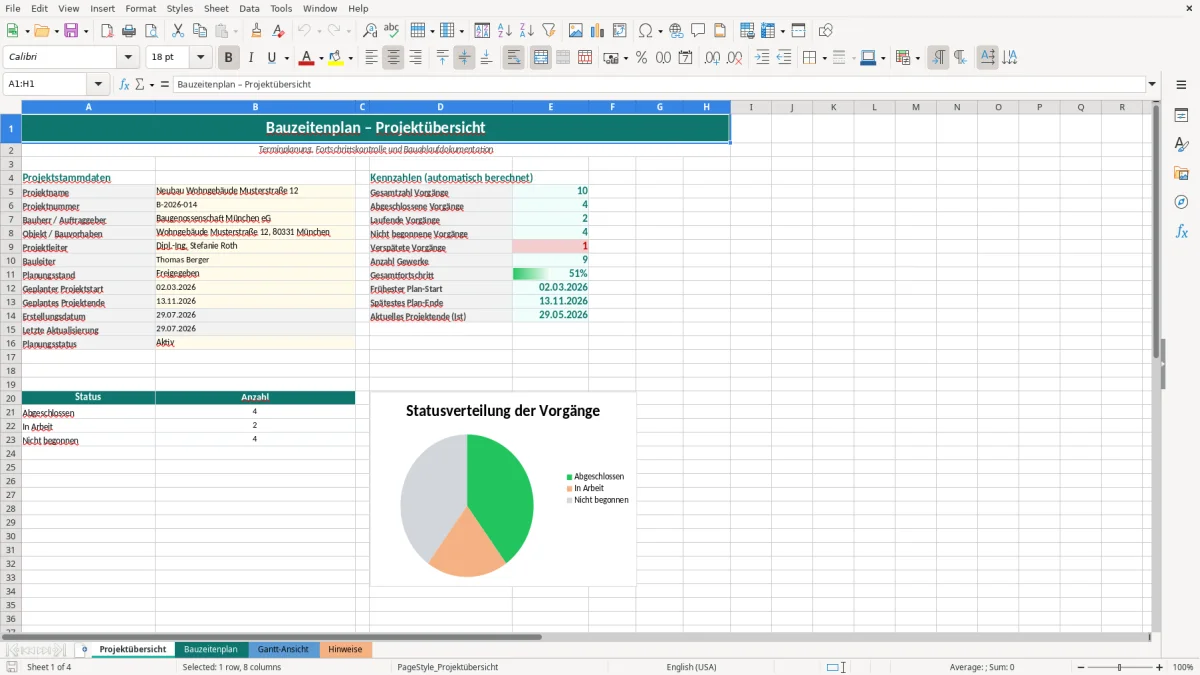Click the Insert Chart icon
This screenshot has height=675, width=1200.
coord(598,31)
